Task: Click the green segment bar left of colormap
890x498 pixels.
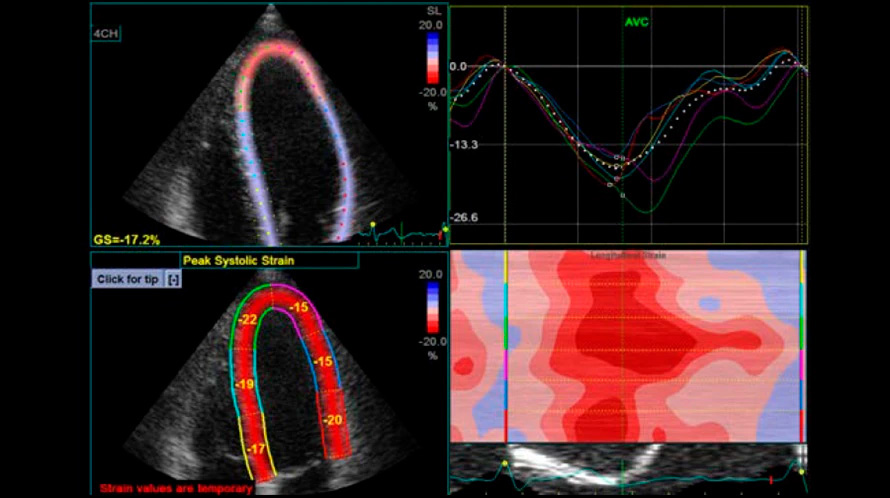Action: pos(507,333)
